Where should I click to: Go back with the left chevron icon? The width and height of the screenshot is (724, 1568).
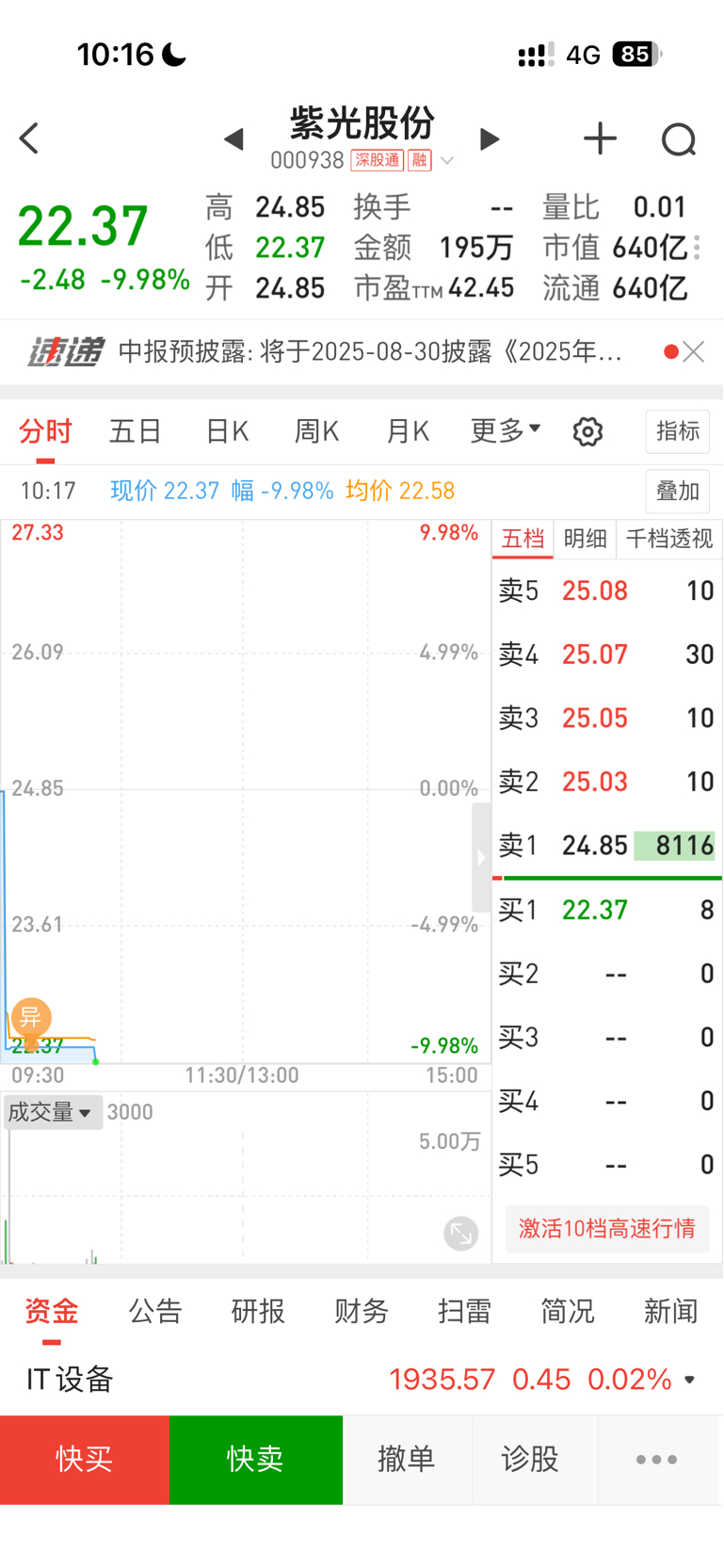[x=30, y=138]
